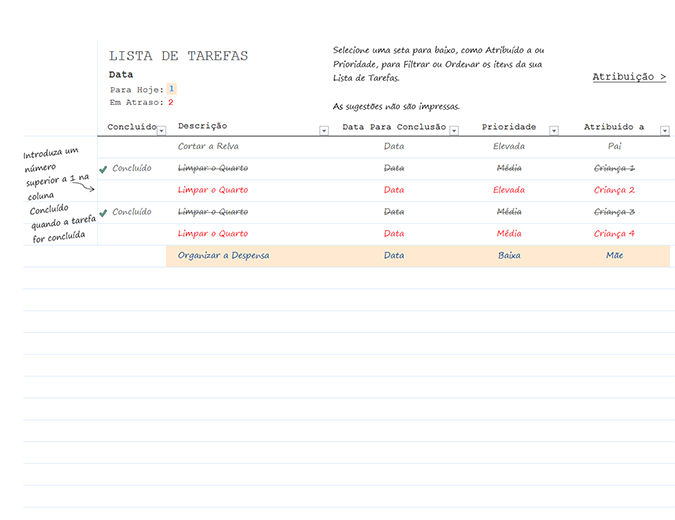Select the red Elevada priority cell

509,190
